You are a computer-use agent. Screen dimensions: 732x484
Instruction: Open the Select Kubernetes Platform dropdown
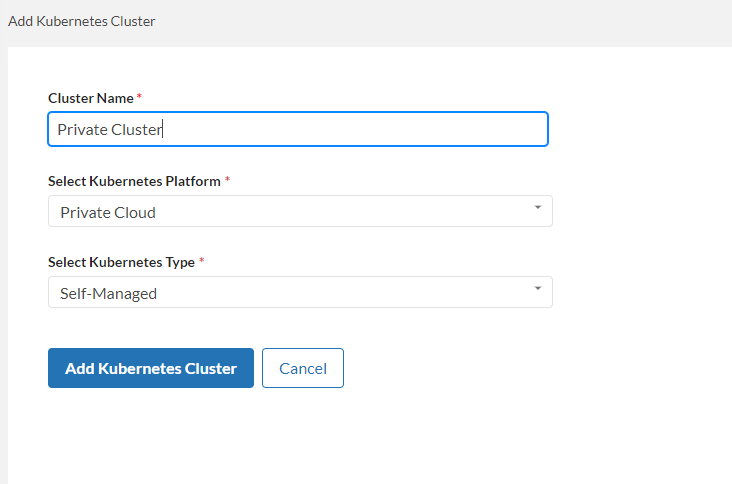click(300, 211)
